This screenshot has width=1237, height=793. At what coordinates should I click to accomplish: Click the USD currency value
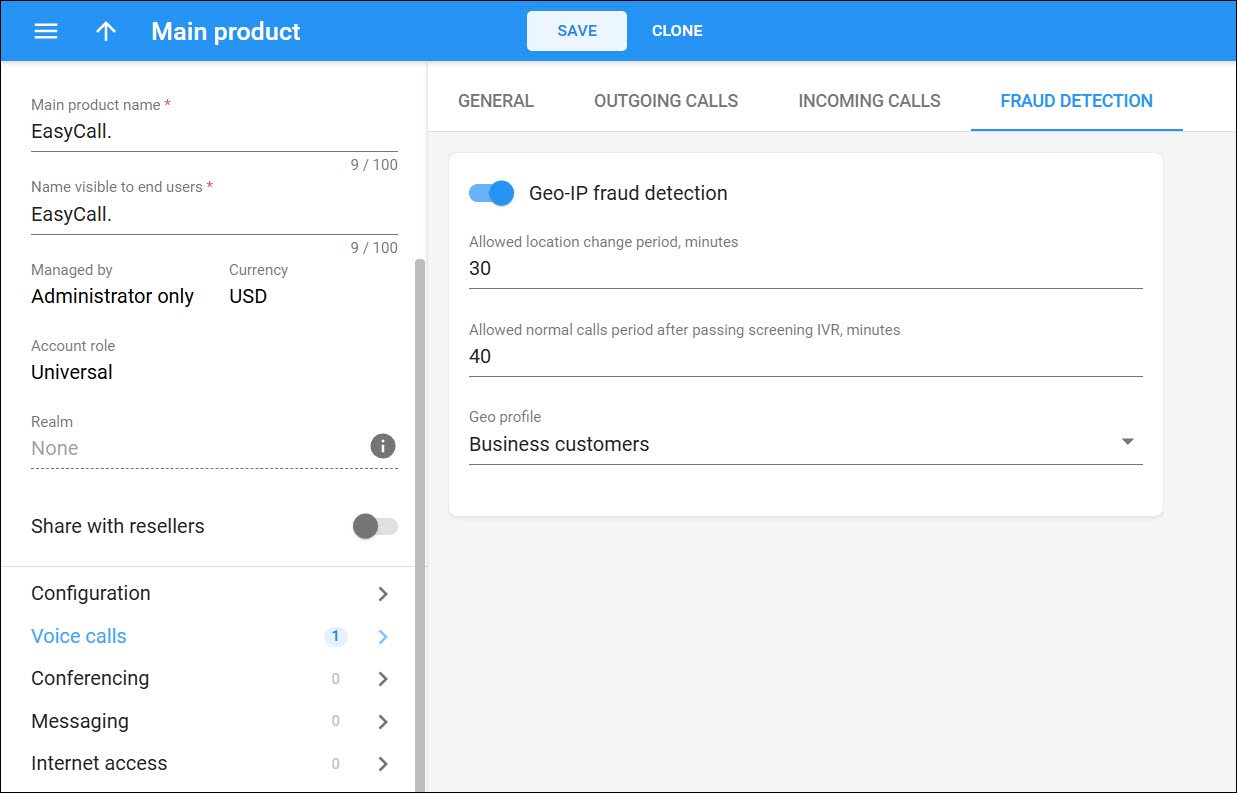tap(248, 296)
